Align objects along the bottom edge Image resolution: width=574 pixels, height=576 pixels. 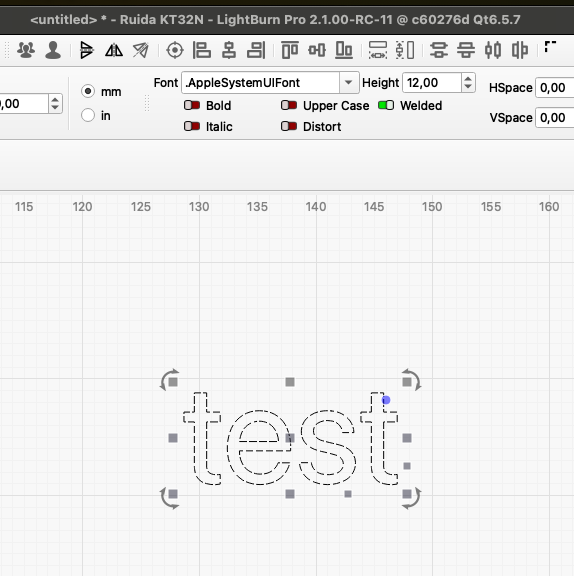point(344,50)
